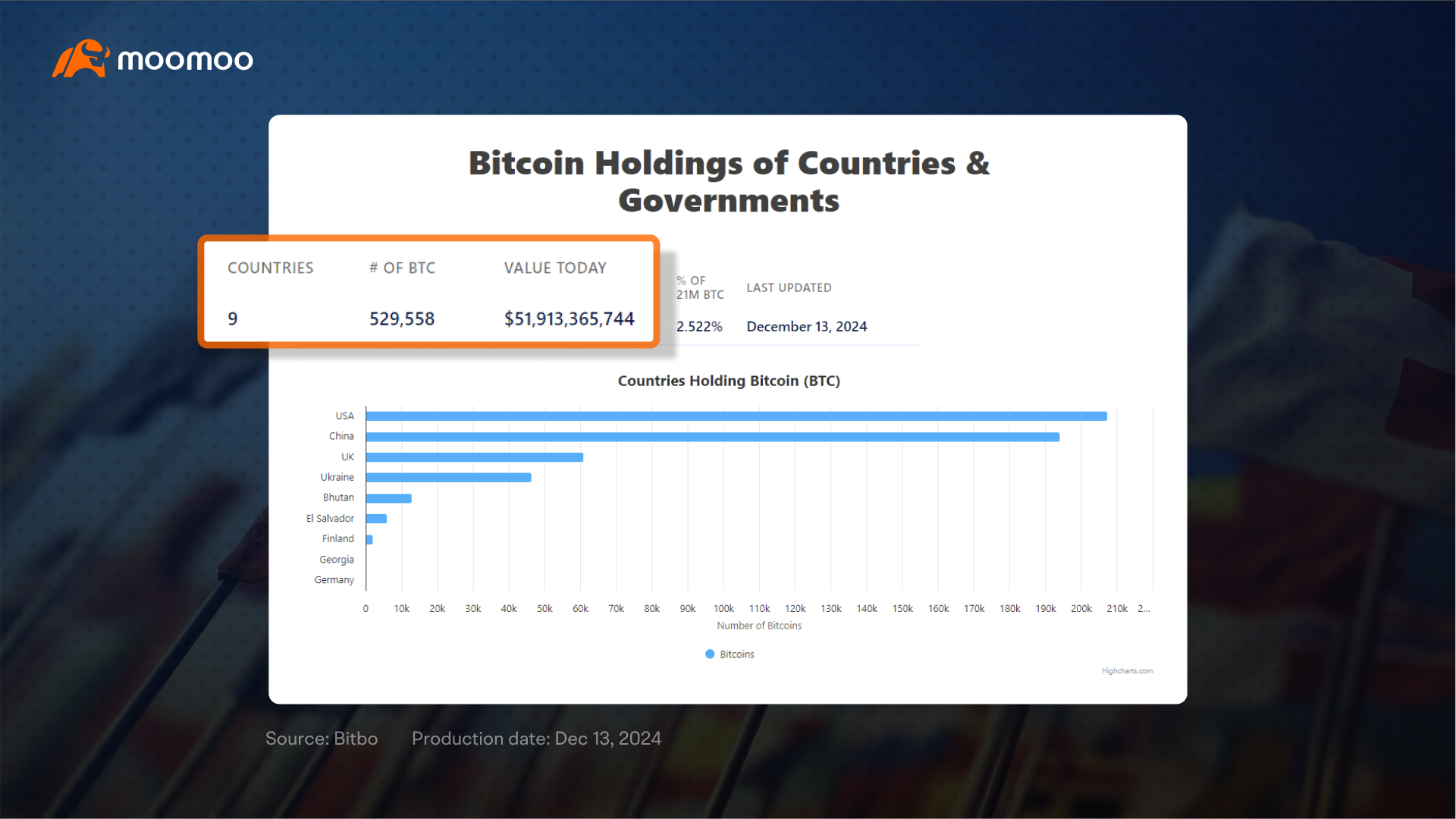Click the LAST UPDATED column header
Screen dimensions: 1456x819
tap(789, 287)
